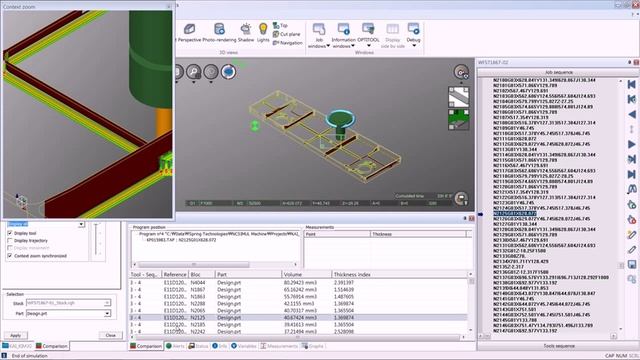Close the Context zoom window
This screenshot has width=640, height=360.
pos(169,7)
